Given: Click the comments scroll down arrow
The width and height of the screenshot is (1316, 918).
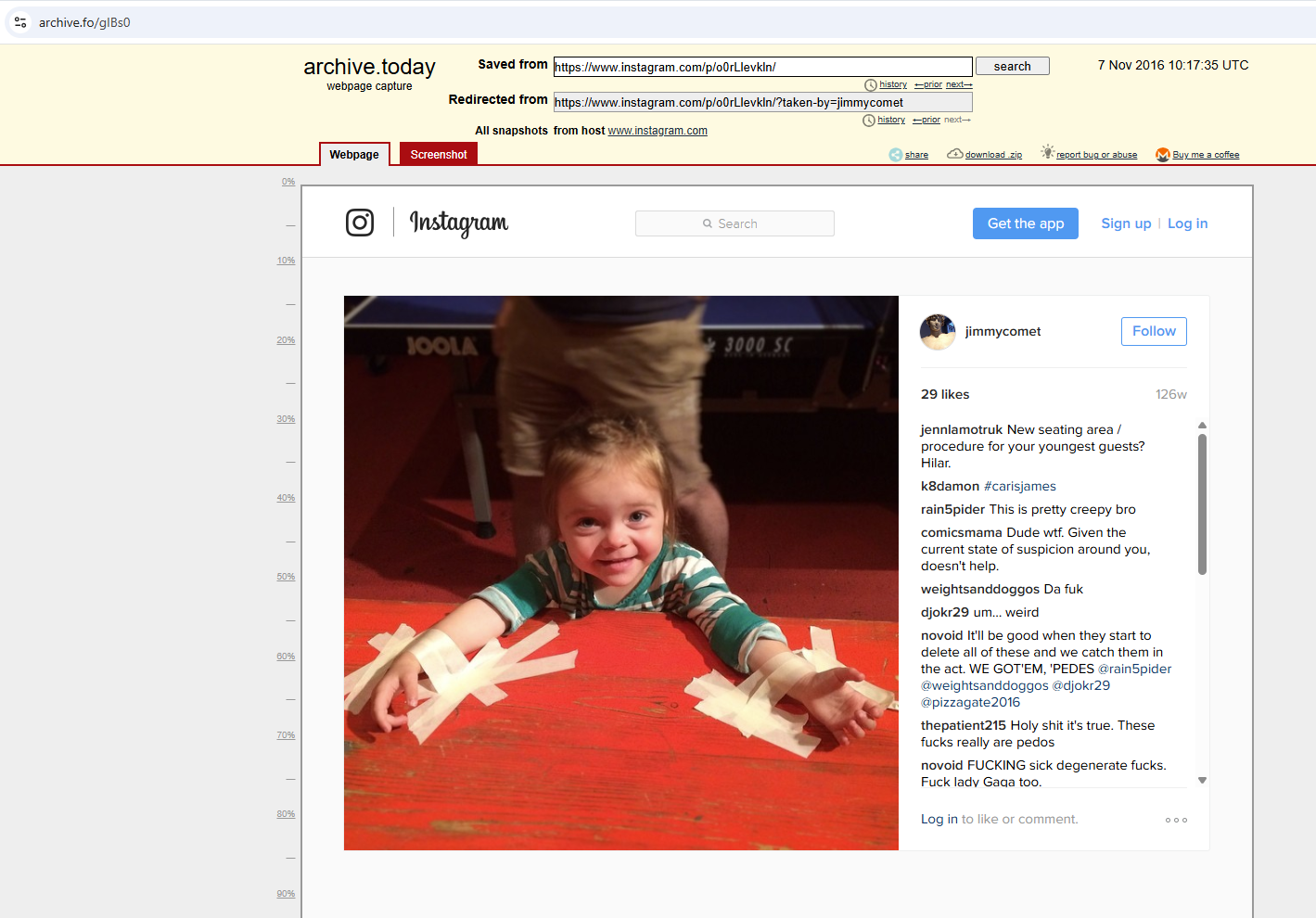Looking at the screenshot, I should click(x=1202, y=781).
